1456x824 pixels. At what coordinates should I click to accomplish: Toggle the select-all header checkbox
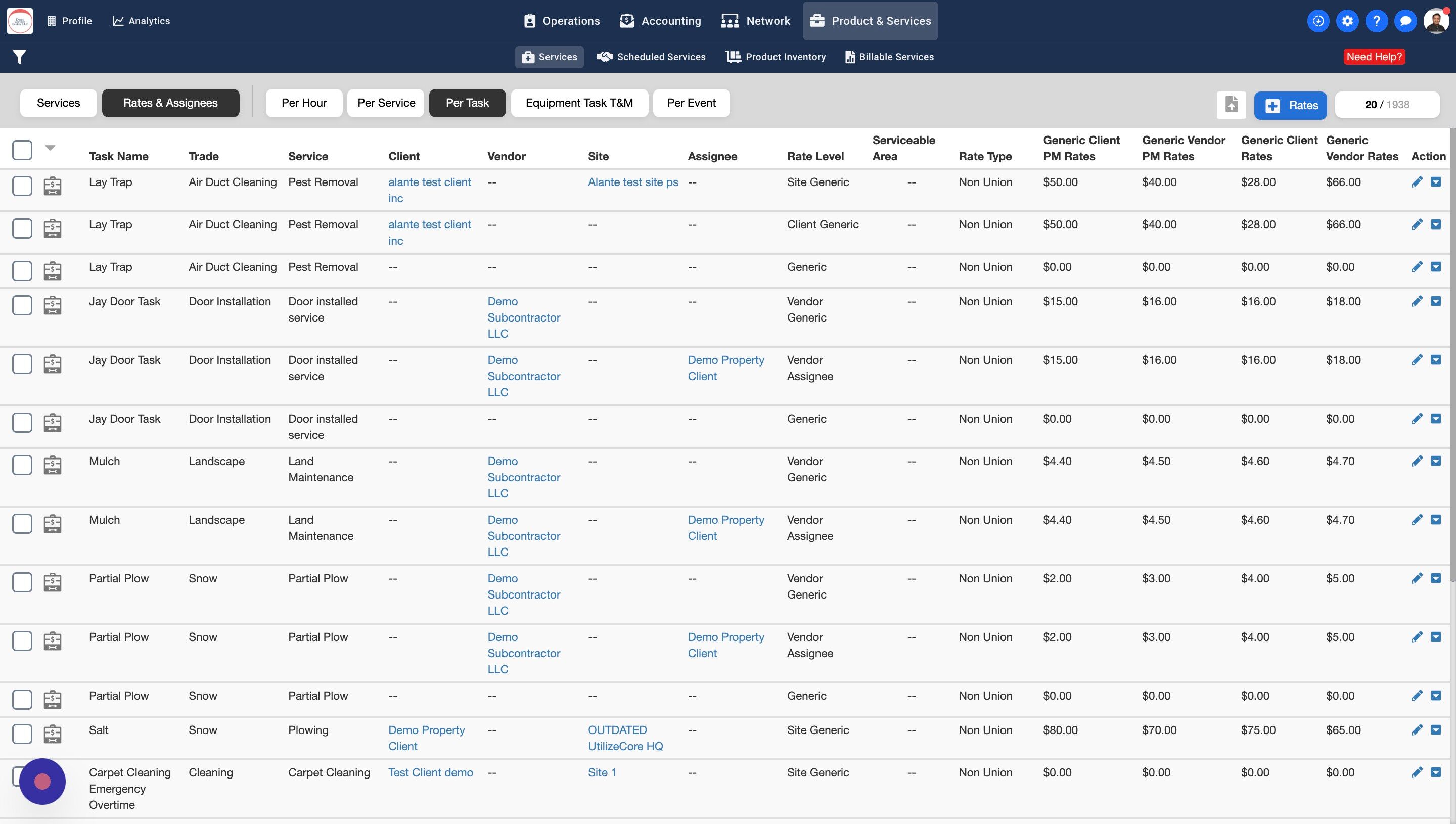(x=22, y=150)
